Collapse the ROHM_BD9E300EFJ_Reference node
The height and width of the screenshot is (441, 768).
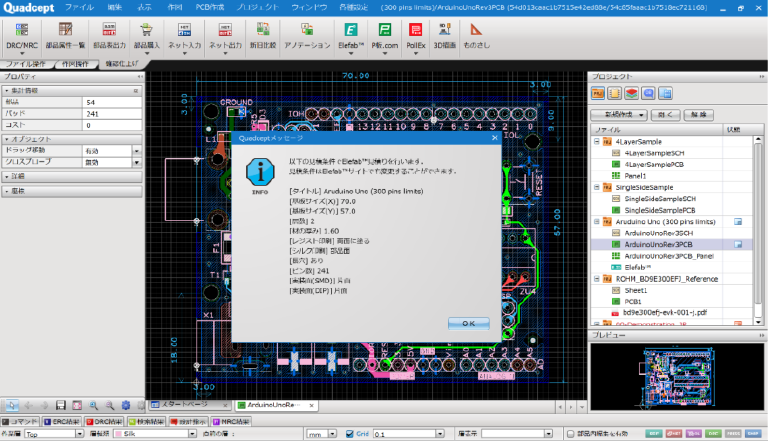(x=597, y=279)
